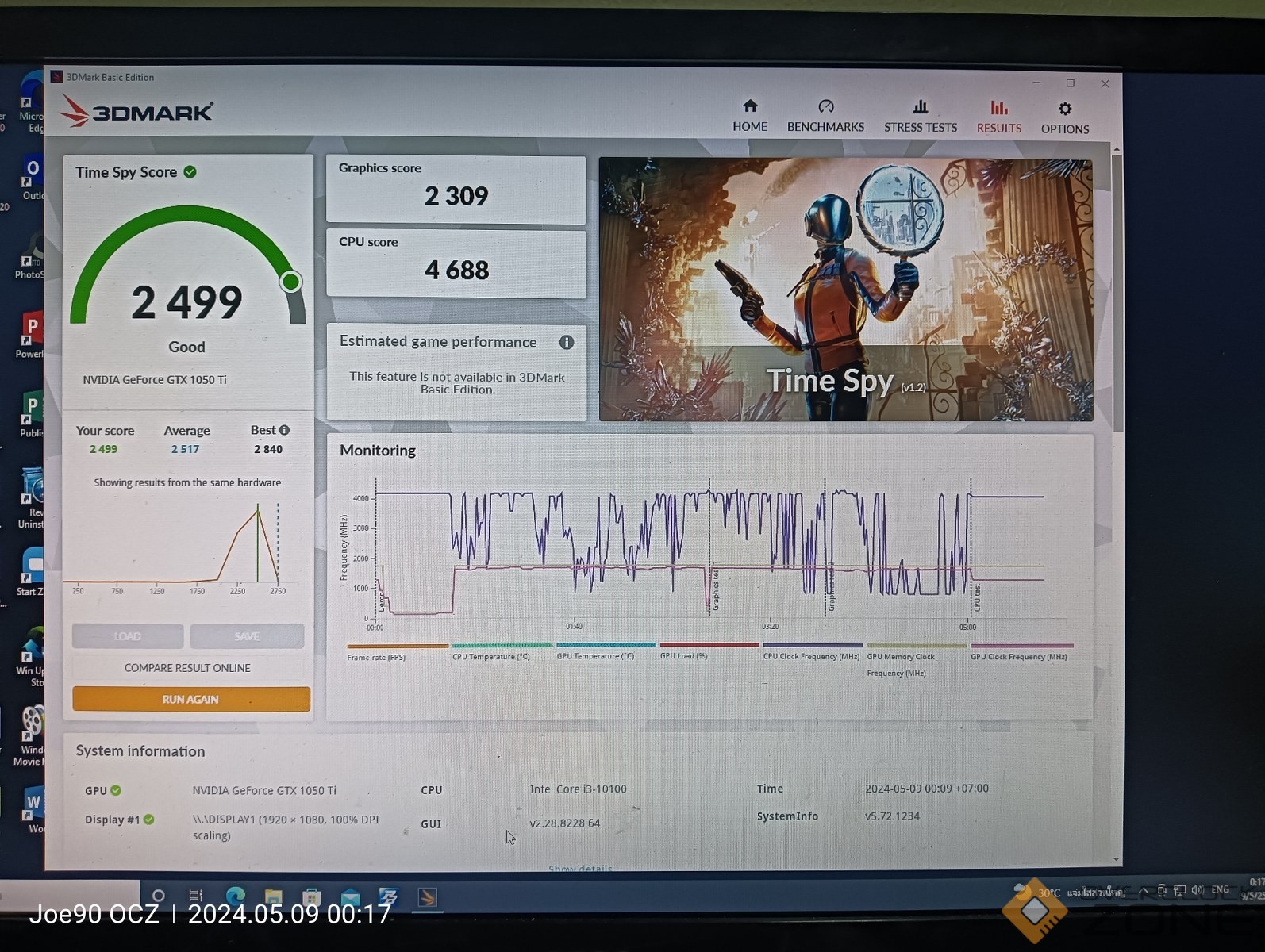Open the BENCHMARKS tab
The image size is (1265, 952).
[x=825, y=116]
